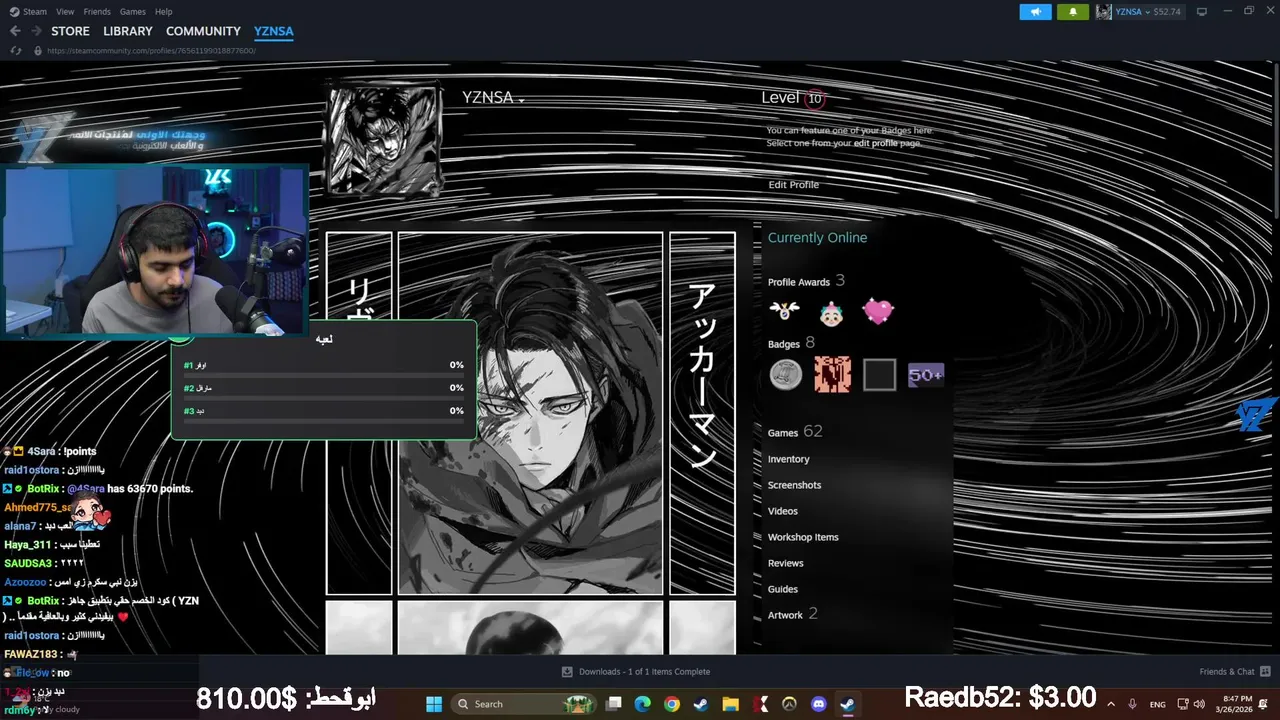Launch Microsoft Edge from the taskbar
1280x720 pixels.
point(643,704)
